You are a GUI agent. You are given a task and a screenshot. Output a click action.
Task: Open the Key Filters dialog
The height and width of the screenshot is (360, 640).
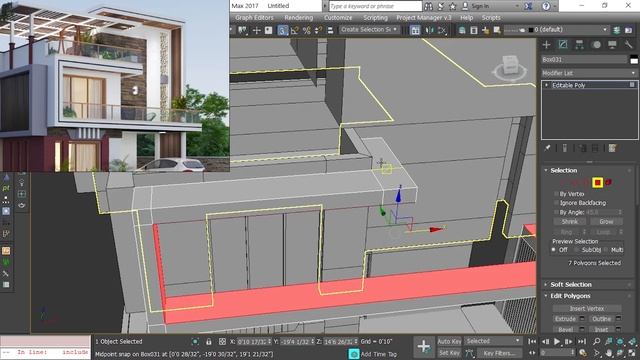click(x=499, y=353)
